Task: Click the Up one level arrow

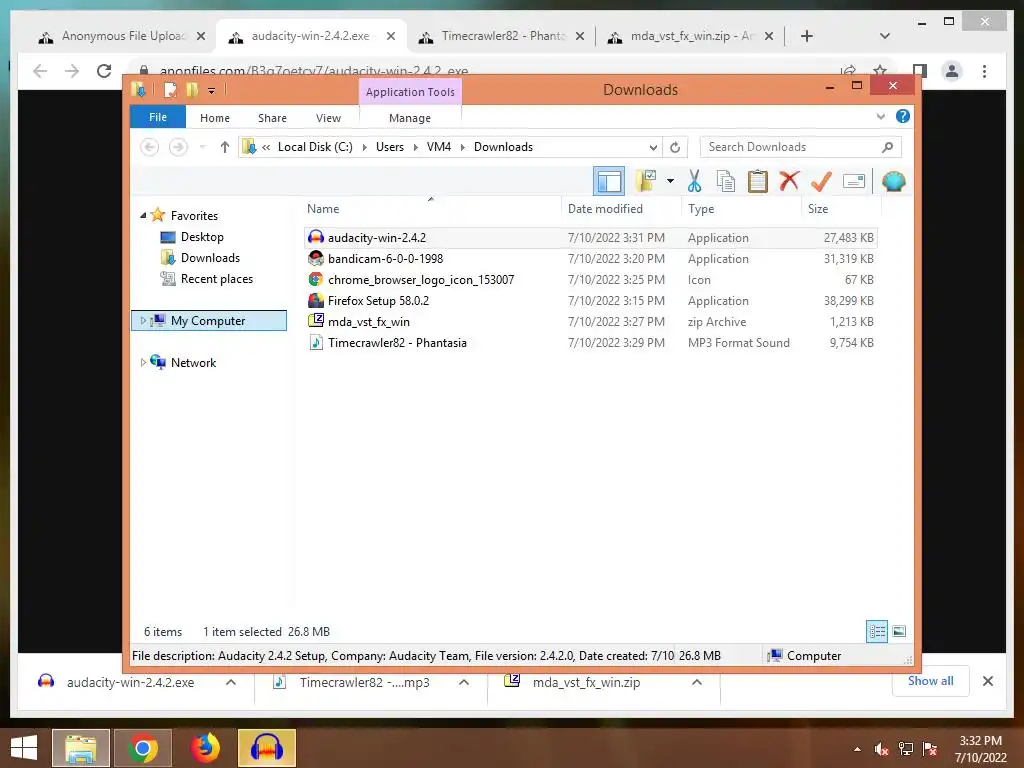Action: (225, 147)
